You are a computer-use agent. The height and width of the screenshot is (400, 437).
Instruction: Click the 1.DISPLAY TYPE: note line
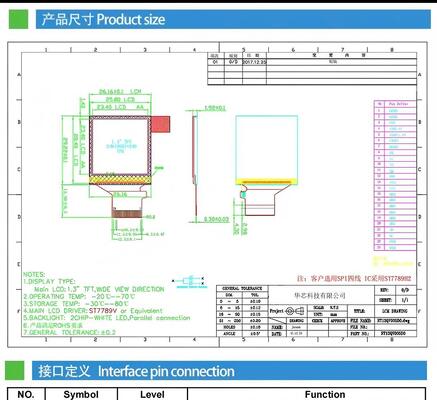coord(49,282)
